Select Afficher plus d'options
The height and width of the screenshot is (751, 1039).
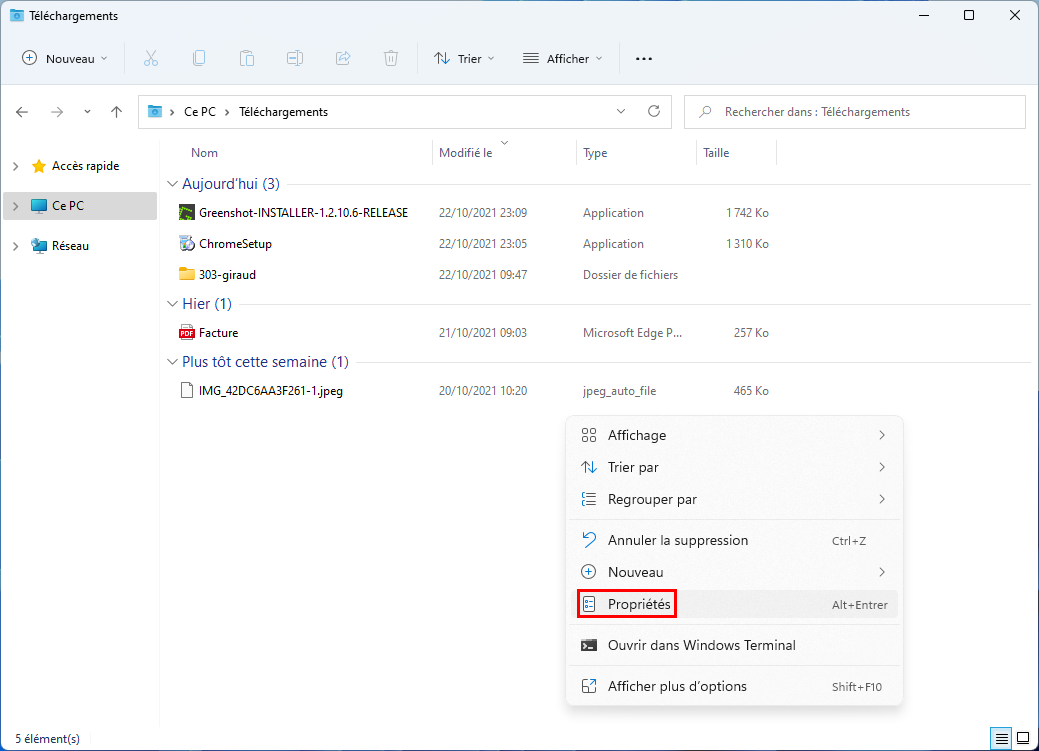tap(734, 686)
